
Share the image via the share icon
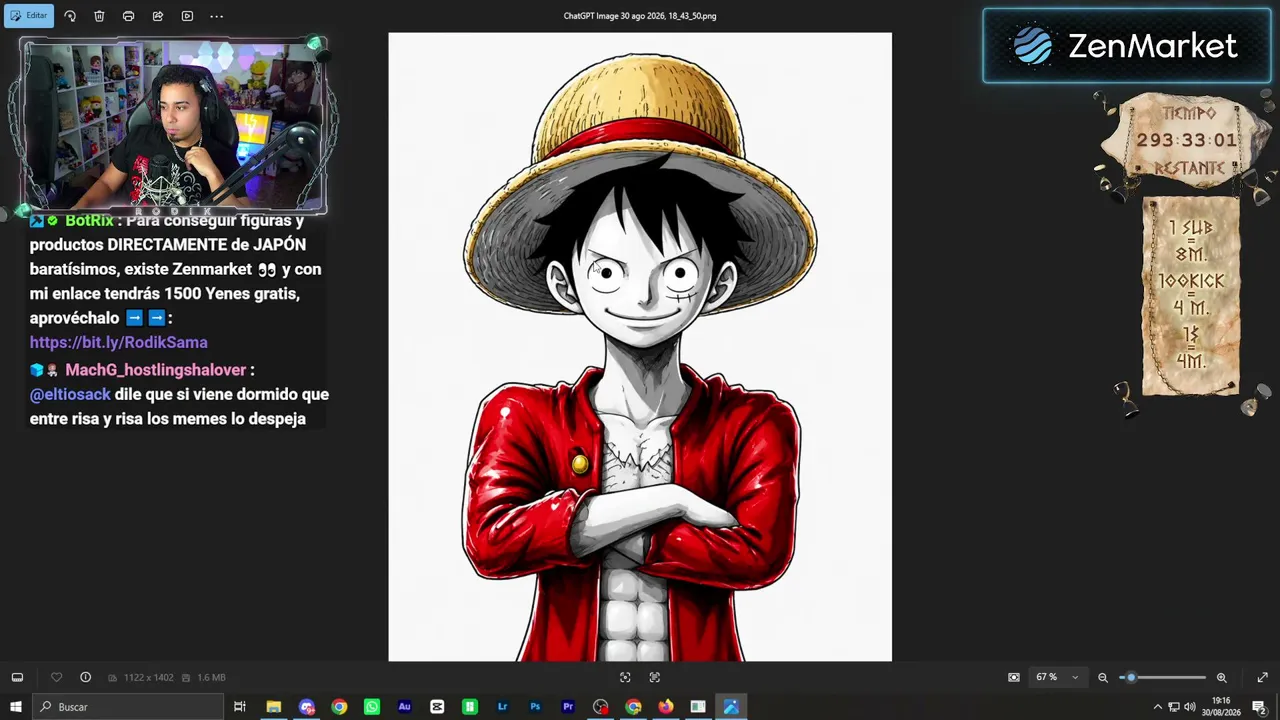pos(157,16)
